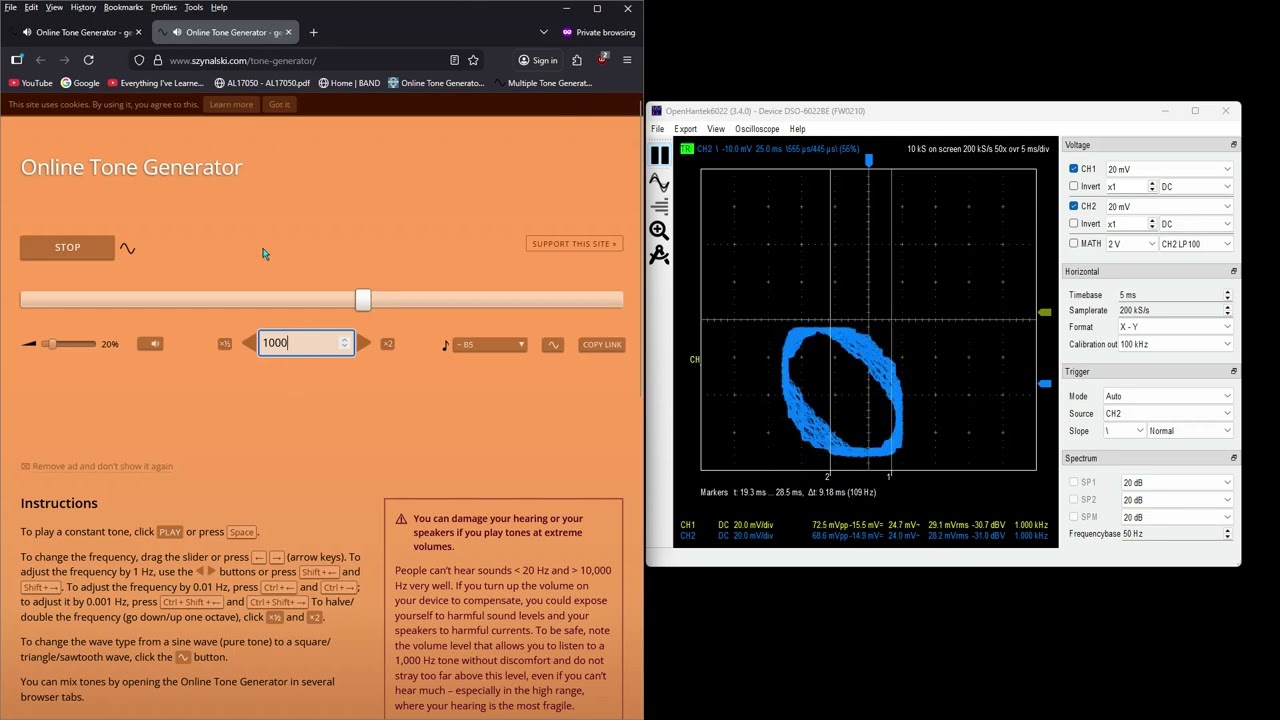Open the musical note selector dropdown
The image size is (1280, 720).
pos(490,345)
